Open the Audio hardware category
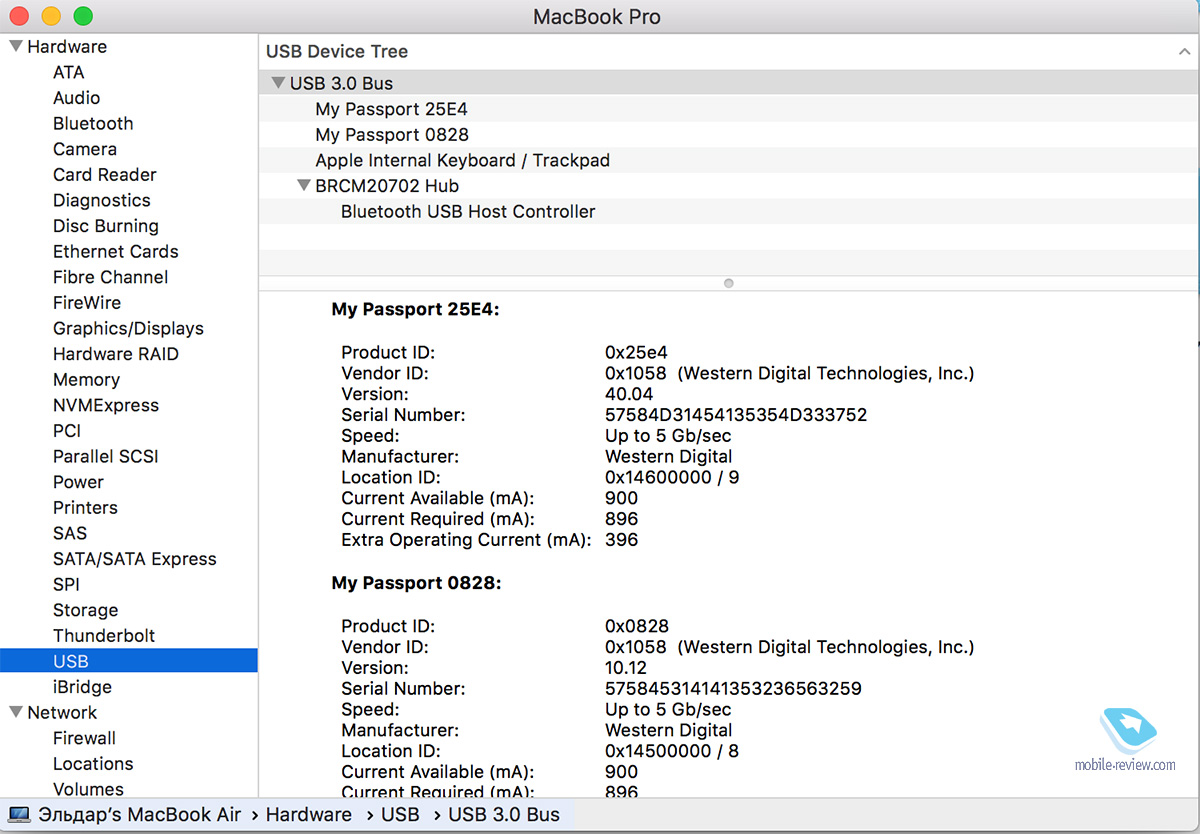Screen dimensions: 1200x834 click(x=76, y=98)
